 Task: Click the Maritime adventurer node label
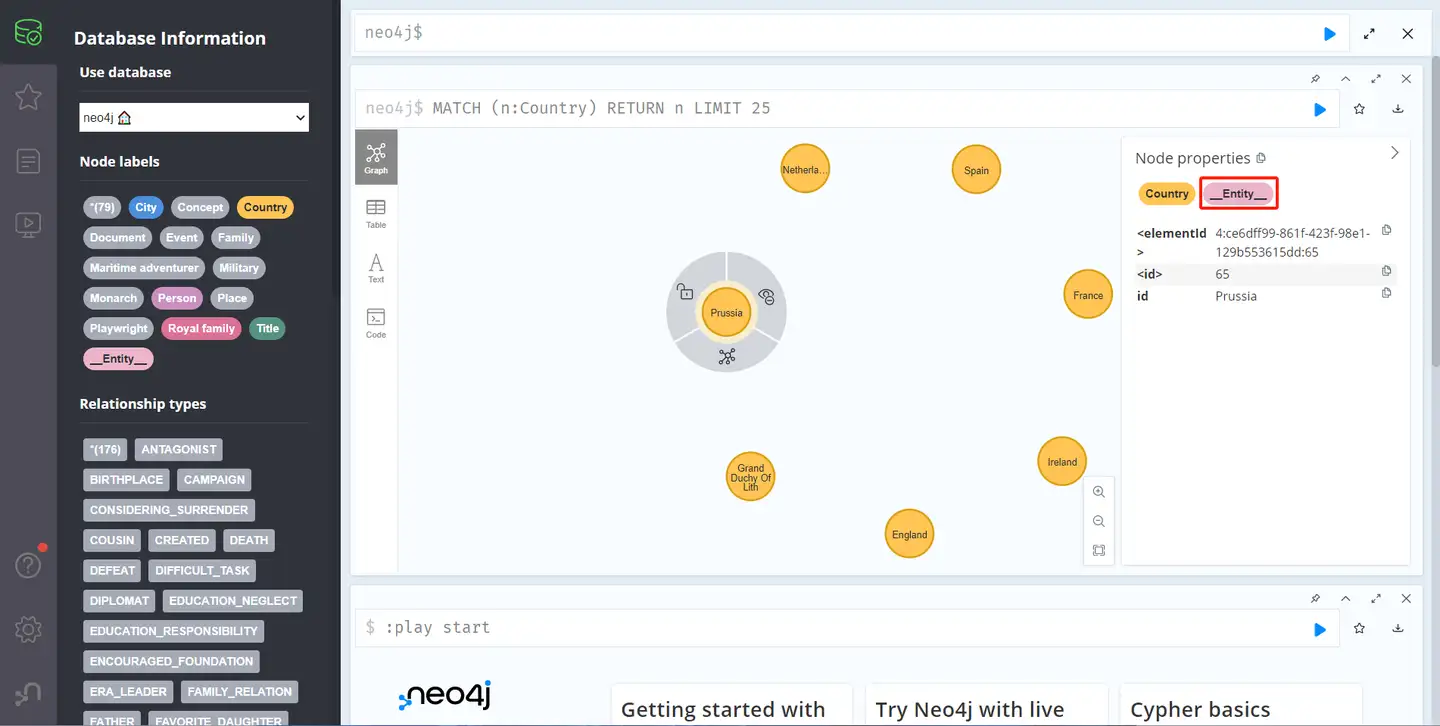pos(144,268)
